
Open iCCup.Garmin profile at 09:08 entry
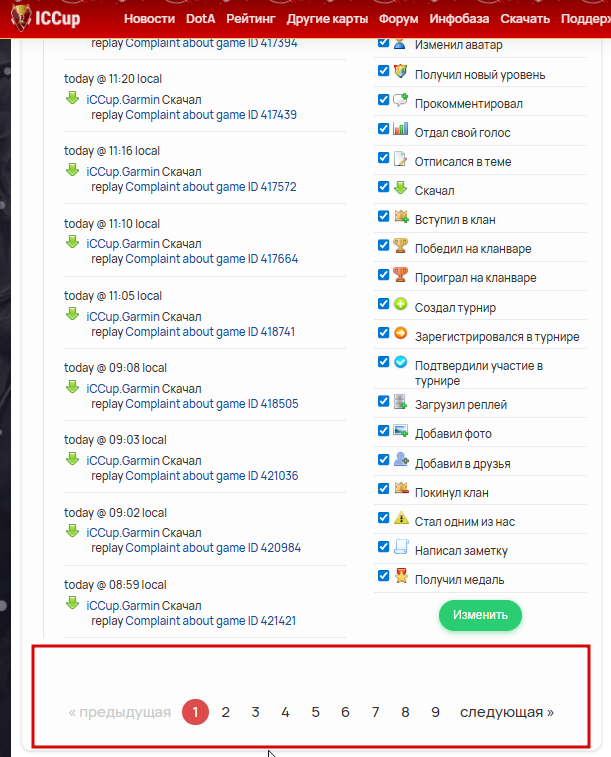[x=123, y=389]
